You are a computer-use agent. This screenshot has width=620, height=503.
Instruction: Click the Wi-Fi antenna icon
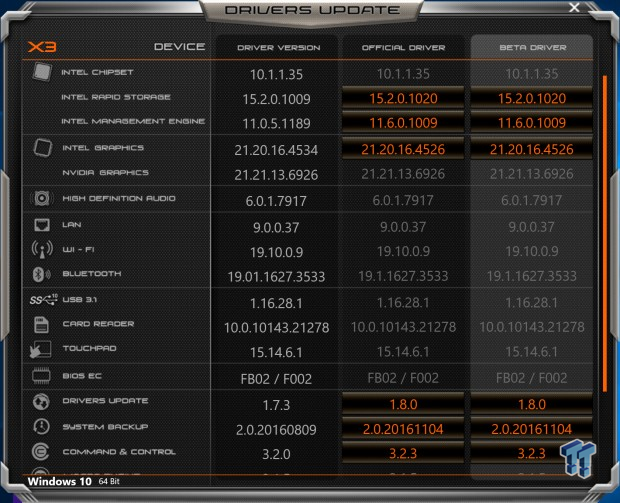click(x=42, y=250)
